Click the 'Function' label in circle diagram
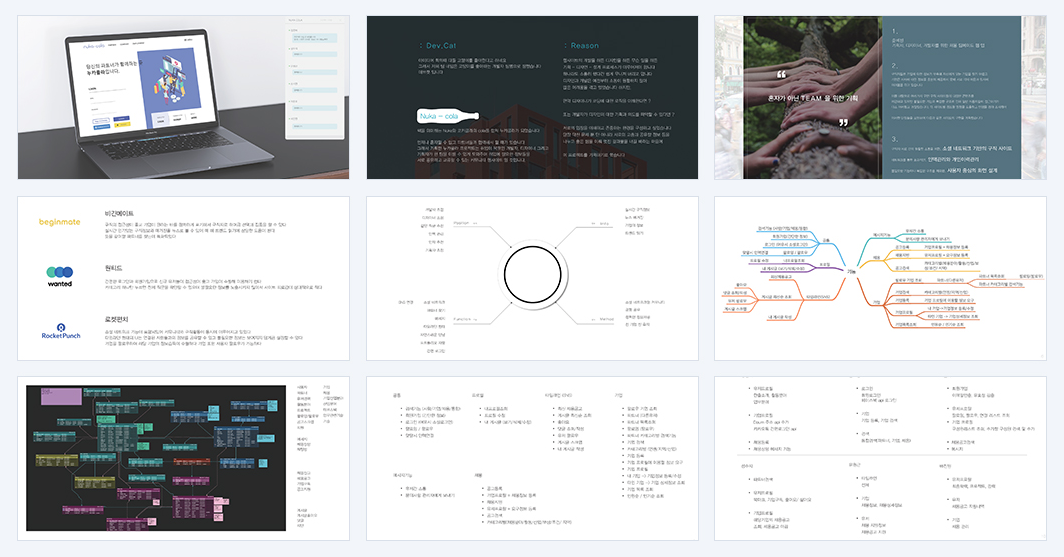 [463, 319]
